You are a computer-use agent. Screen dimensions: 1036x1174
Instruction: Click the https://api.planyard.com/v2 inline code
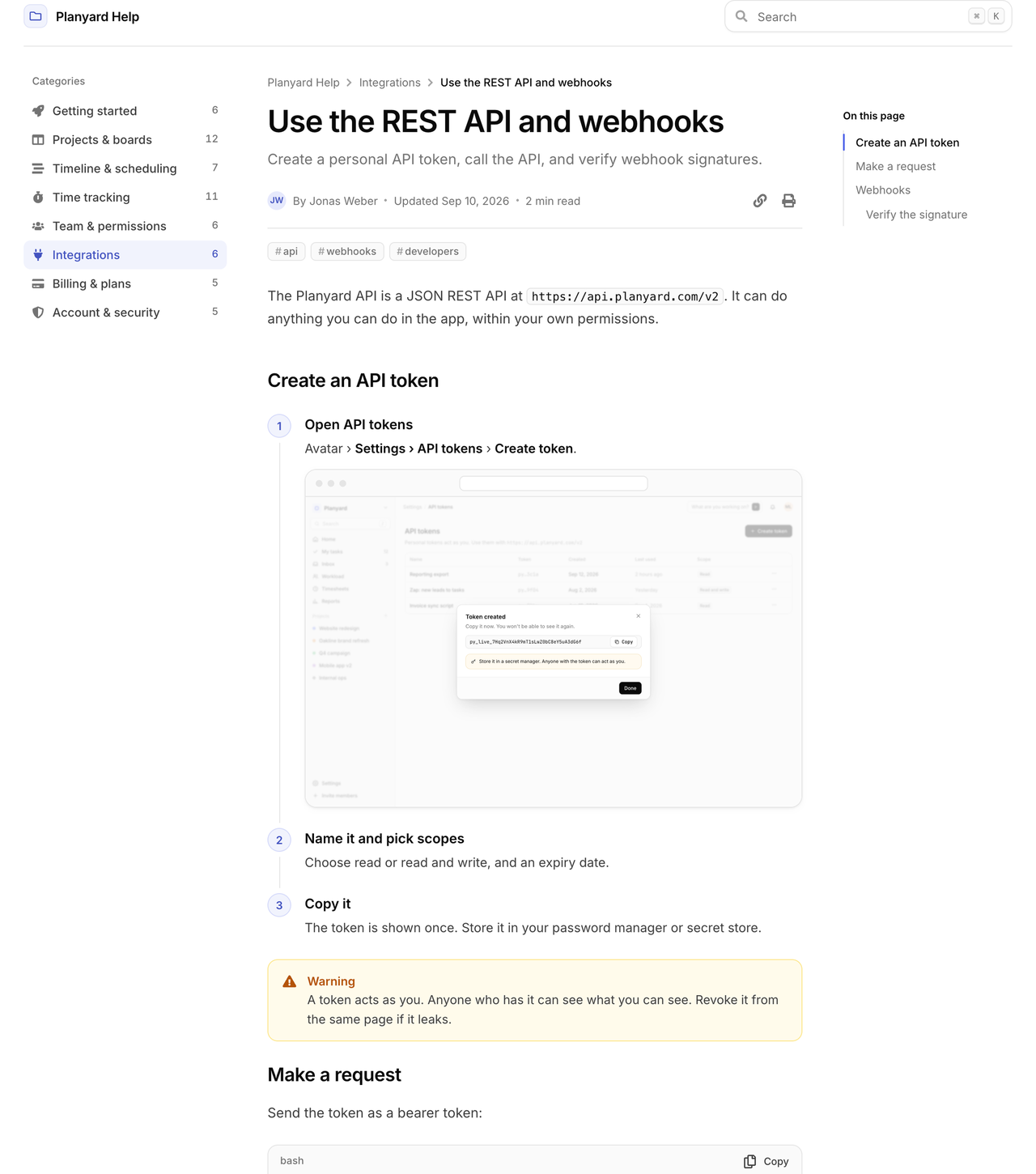tap(625, 296)
